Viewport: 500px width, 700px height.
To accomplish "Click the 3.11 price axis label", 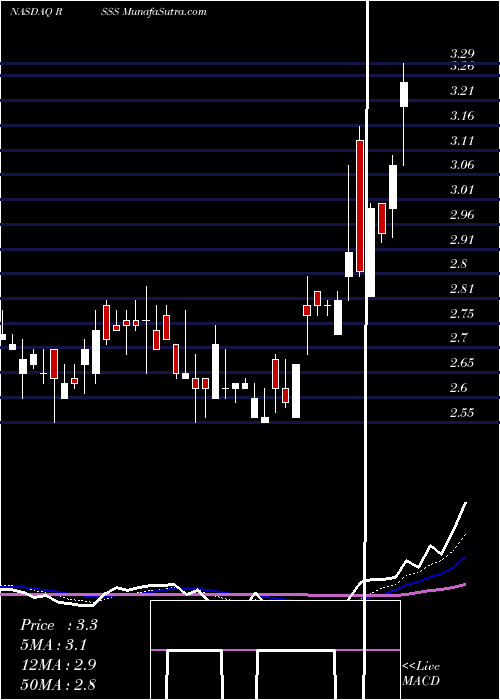I will click(462, 141).
